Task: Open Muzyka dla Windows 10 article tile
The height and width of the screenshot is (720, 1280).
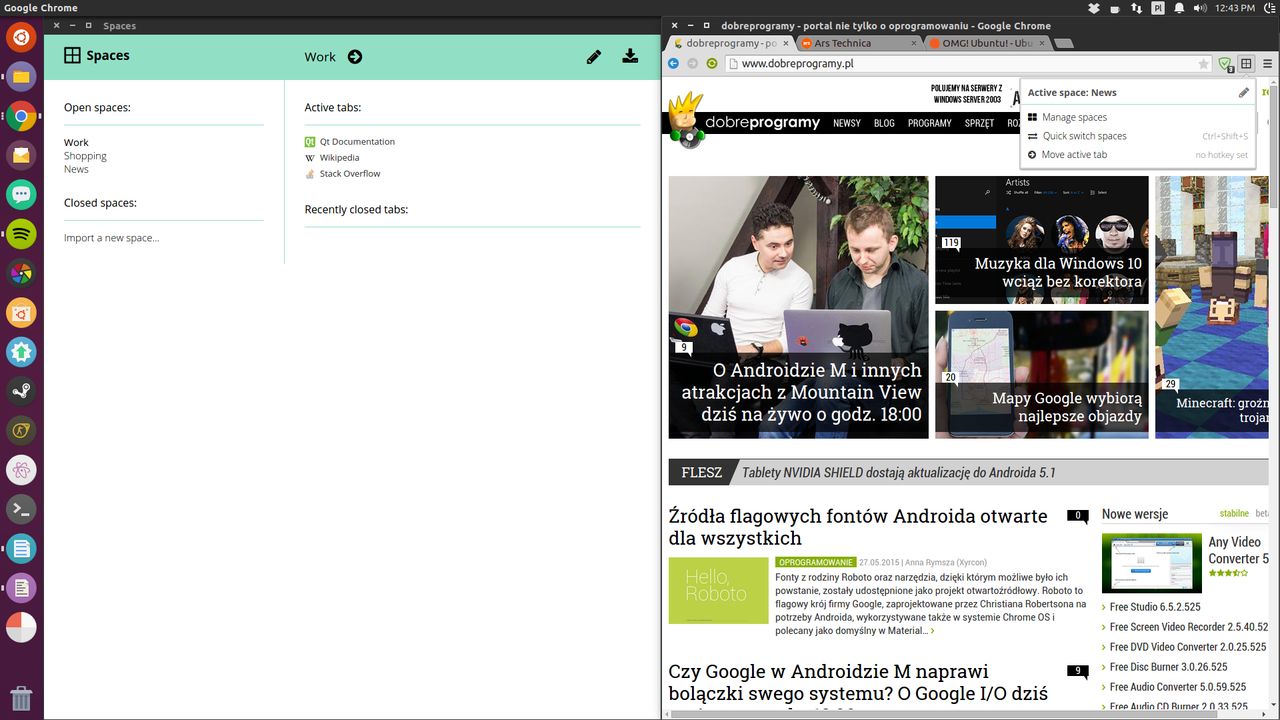Action: pyautogui.click(x=1042, y=240)
